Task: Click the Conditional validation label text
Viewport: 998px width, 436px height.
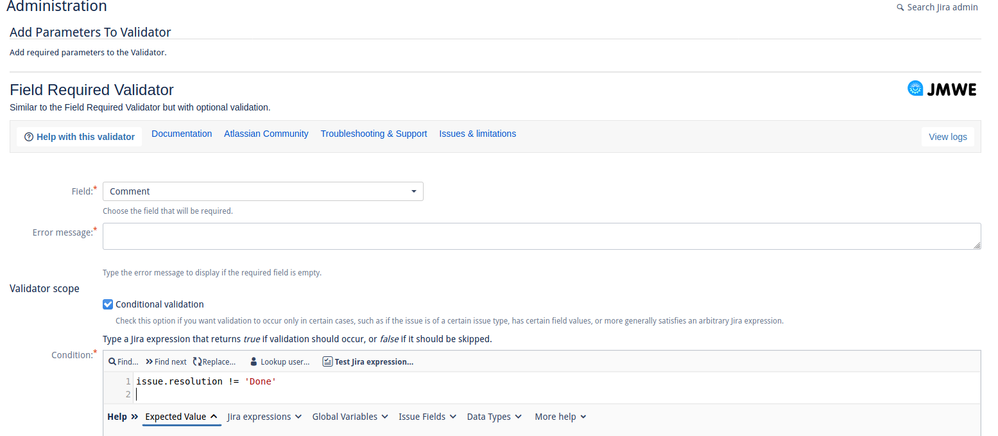Action: (x=160, y=304)
